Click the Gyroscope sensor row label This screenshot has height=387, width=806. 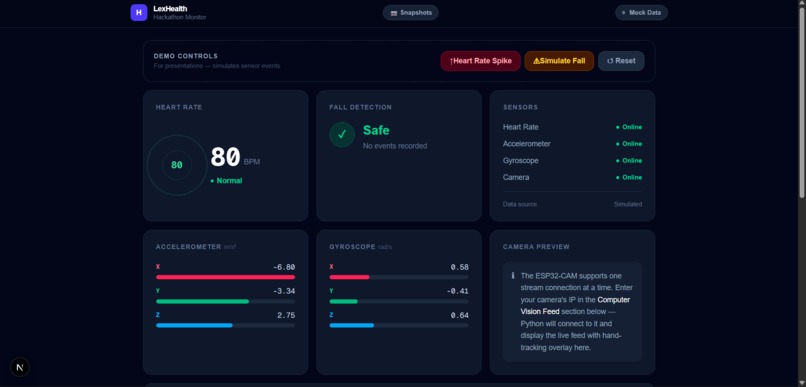(x=521, y=160)
